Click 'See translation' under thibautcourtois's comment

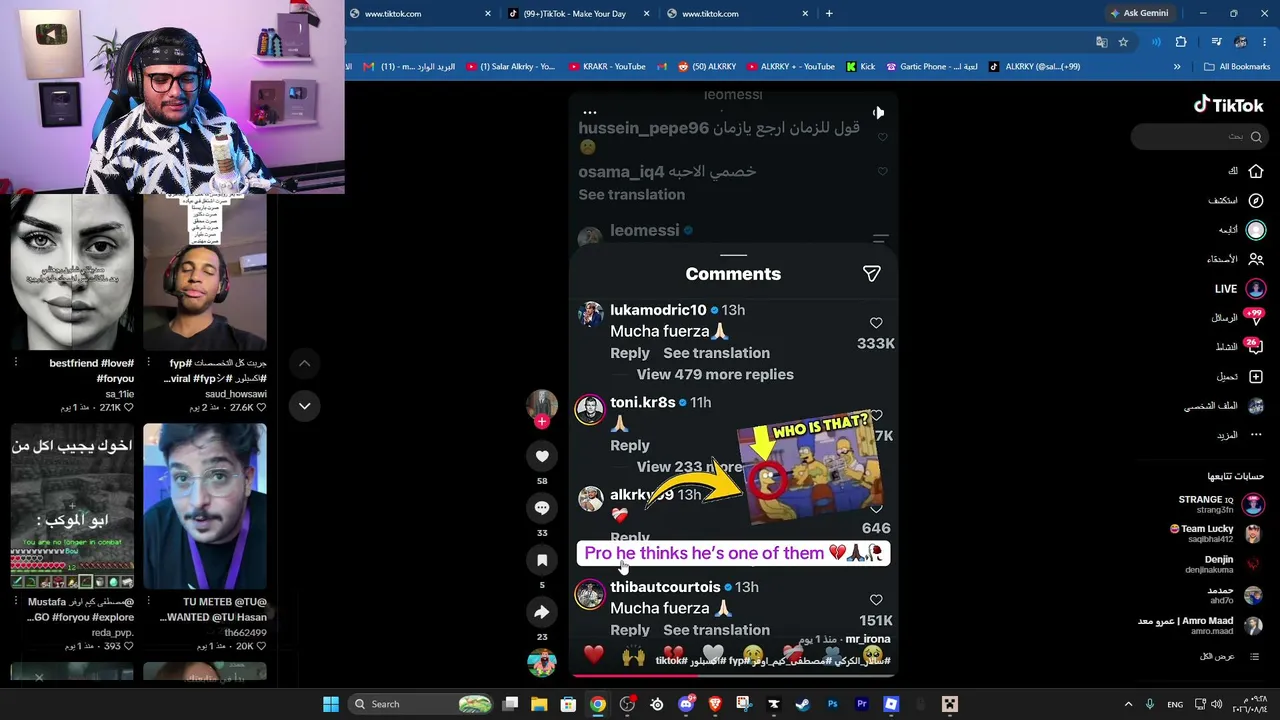(716, 630)
